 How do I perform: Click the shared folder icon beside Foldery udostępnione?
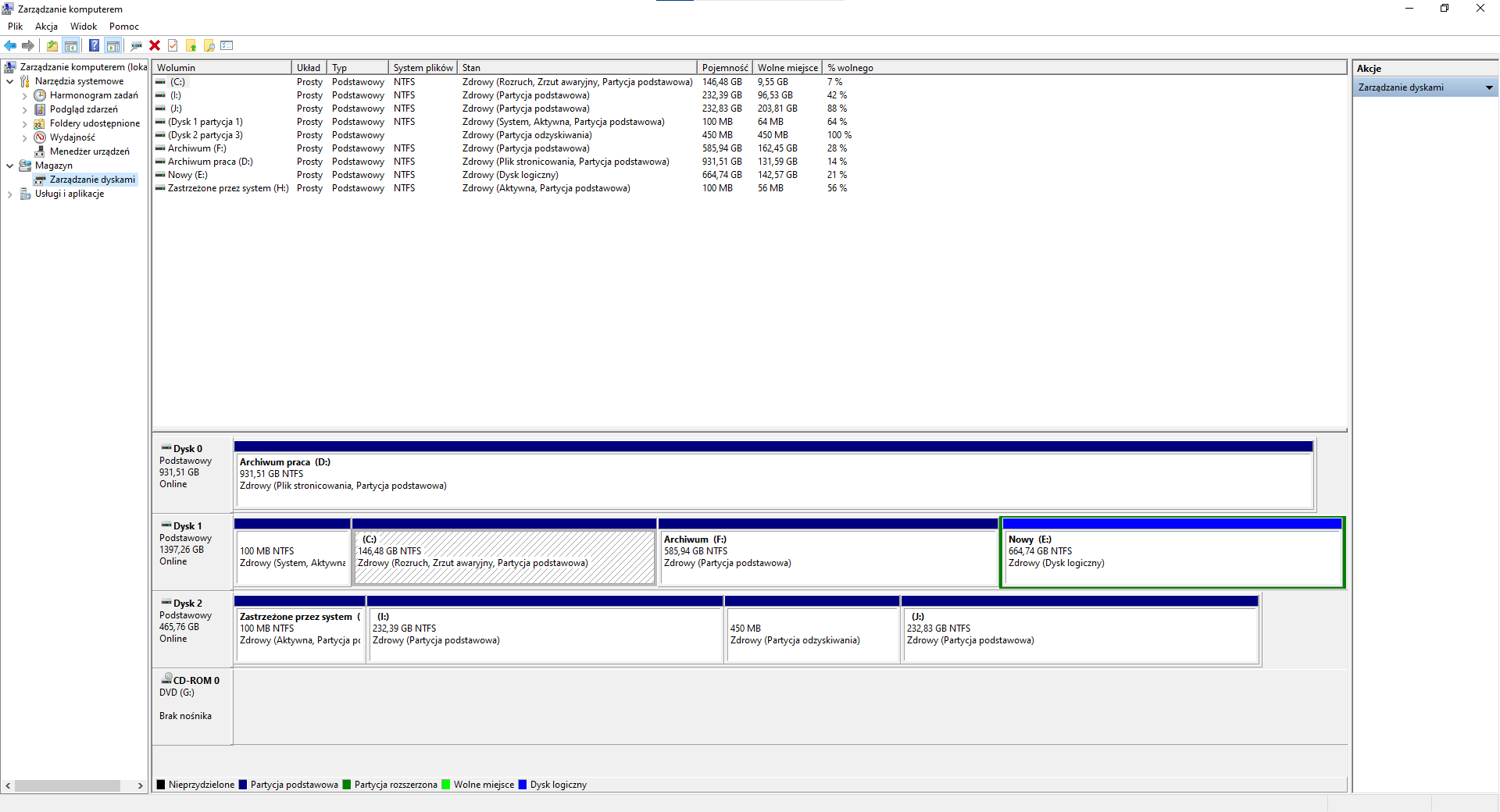click(x=40, y=123)
